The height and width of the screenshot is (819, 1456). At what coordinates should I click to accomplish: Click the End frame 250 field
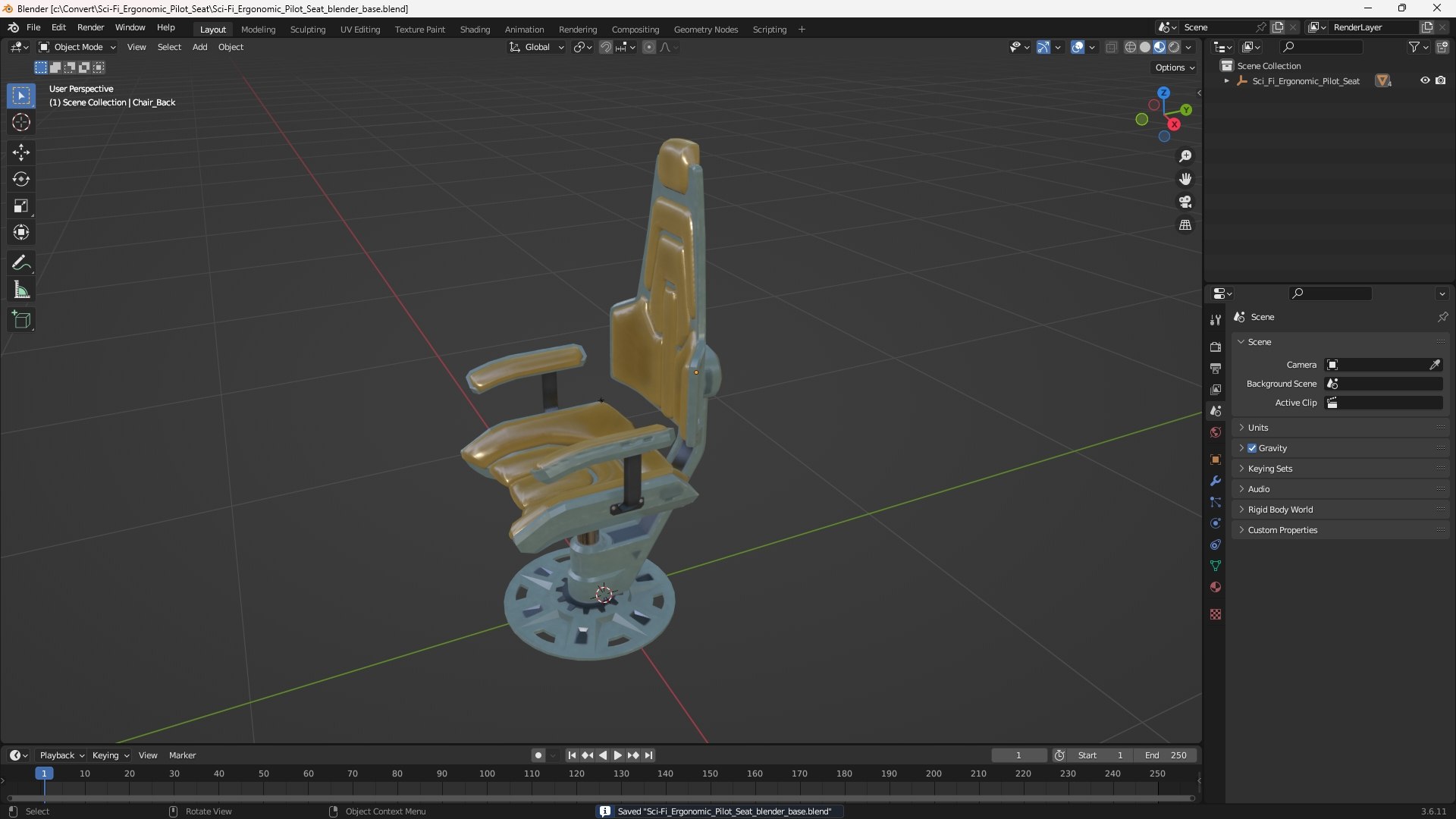[1166, 755]
